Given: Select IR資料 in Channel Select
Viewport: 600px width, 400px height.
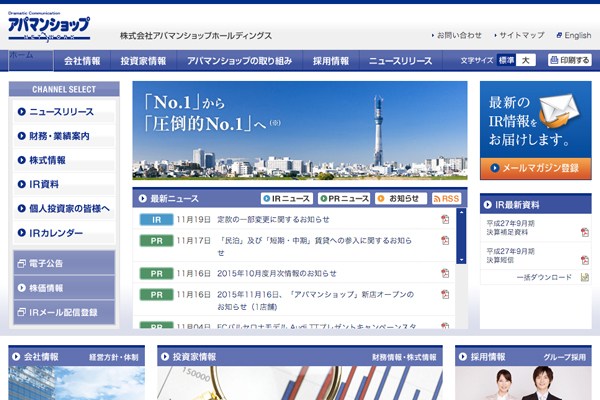Looking at the screenshot, I should [64, 184].
